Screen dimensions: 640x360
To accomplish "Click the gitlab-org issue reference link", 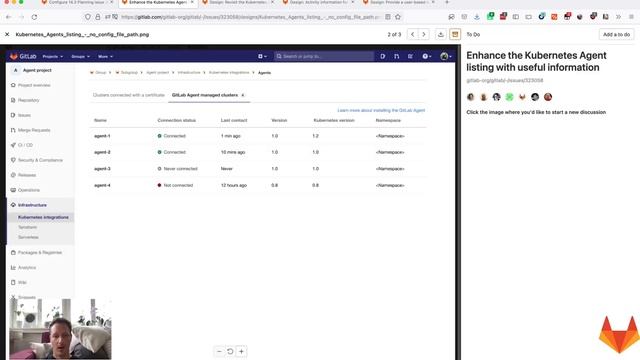I will (x=505, y=80).
